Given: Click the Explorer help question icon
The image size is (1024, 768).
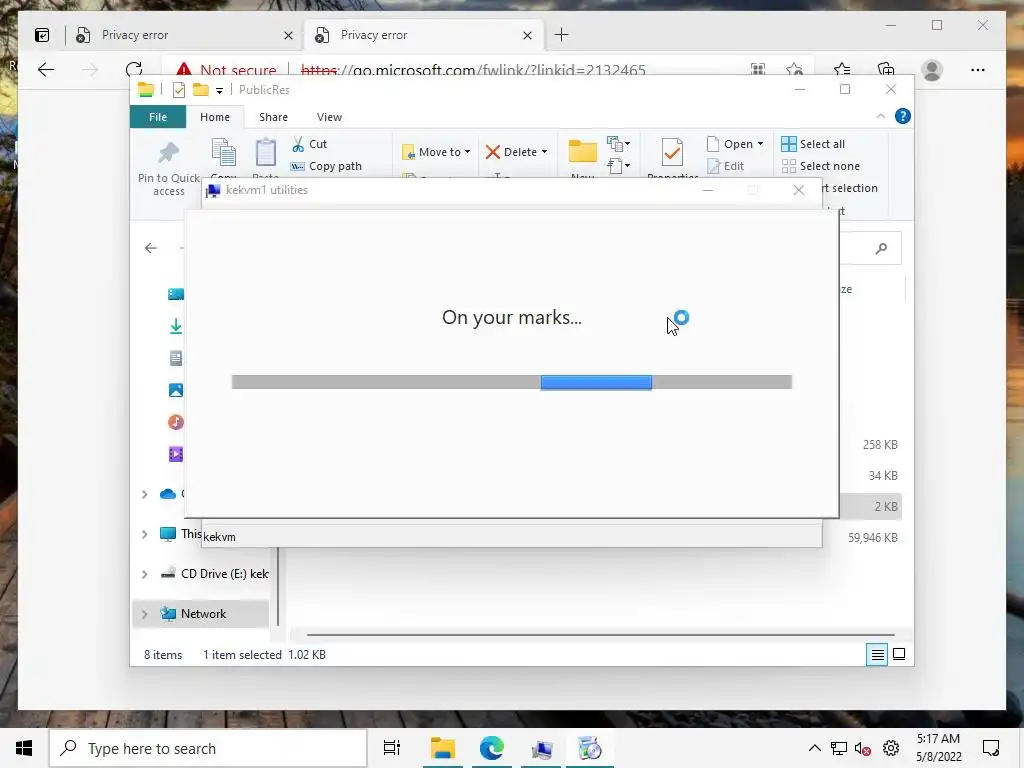Looking at the screenshot, I should 903,116.
